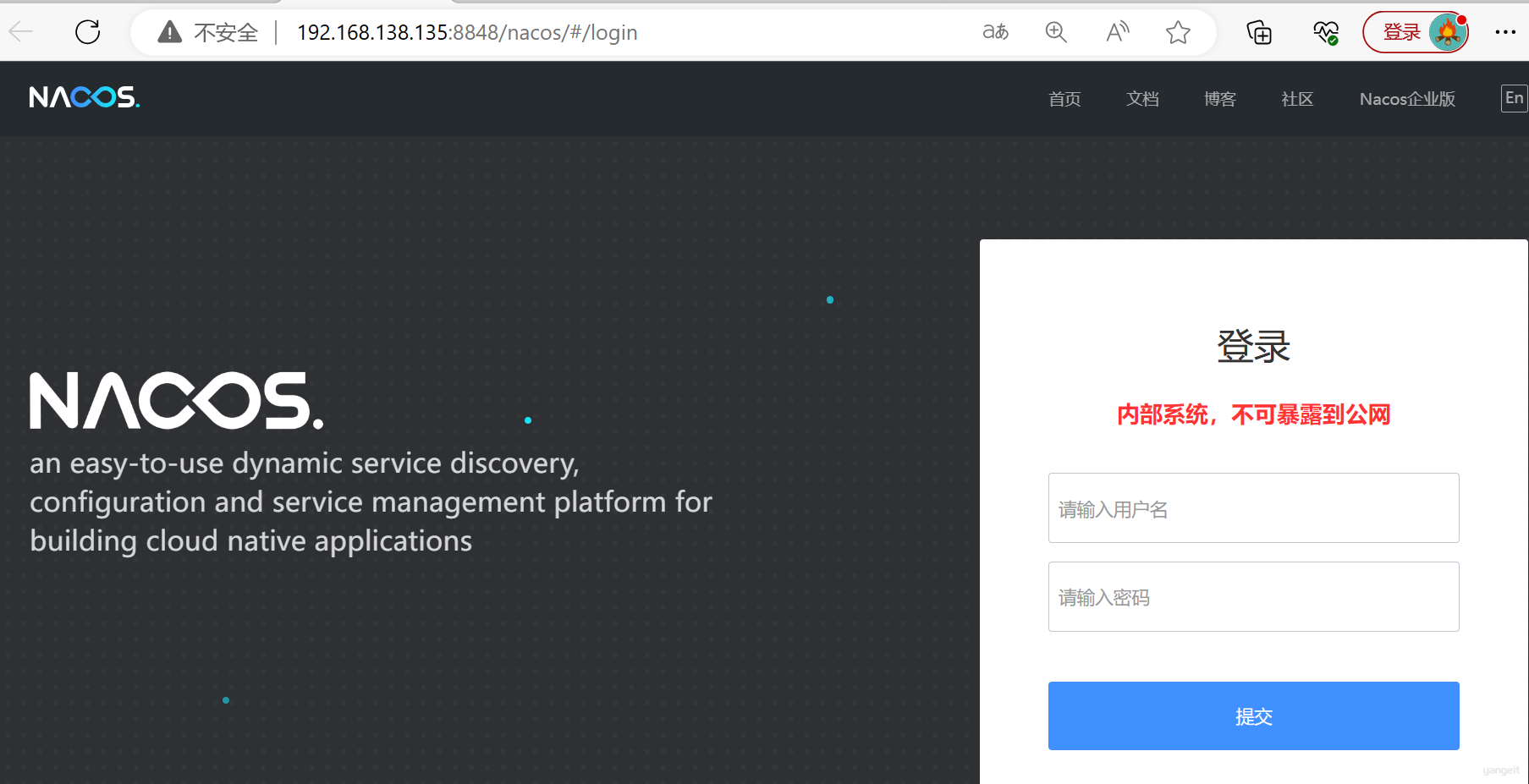Screen dimensions: 1529x784
Task: Click the Nacos logo in header
Action: click(x=84, y=97)
